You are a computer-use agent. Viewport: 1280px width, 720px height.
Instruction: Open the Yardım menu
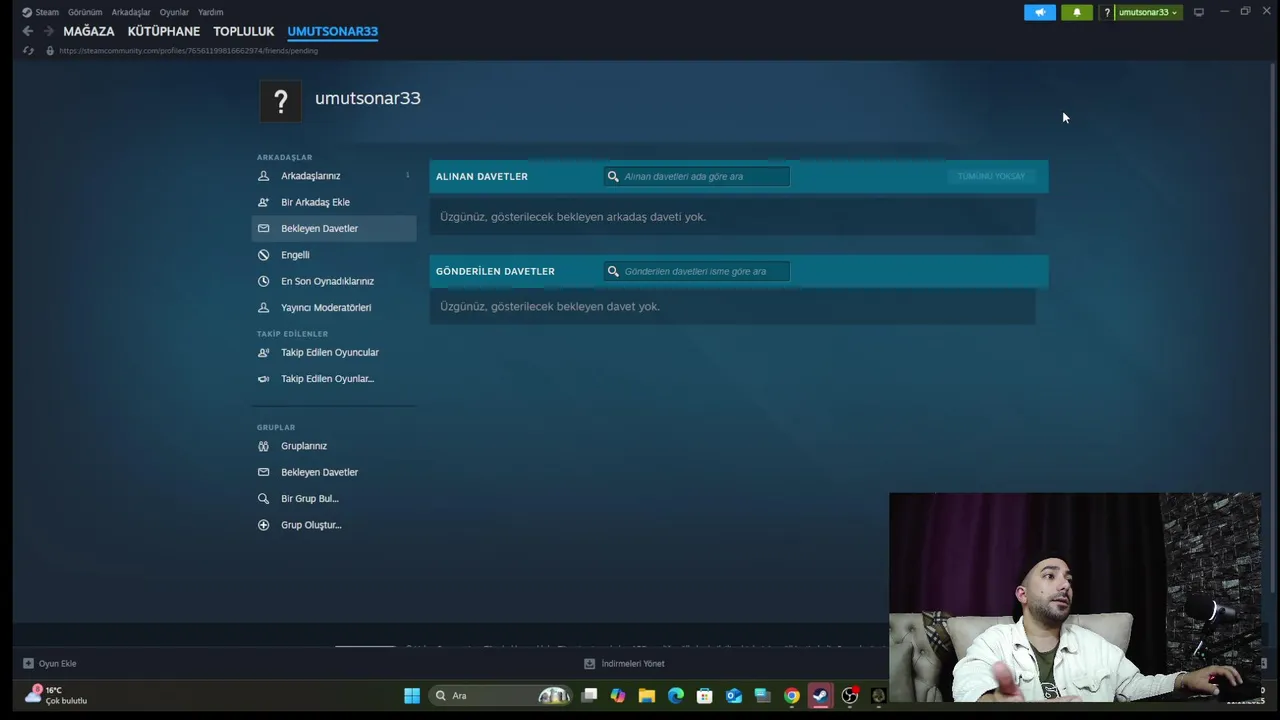pos(210,12)
